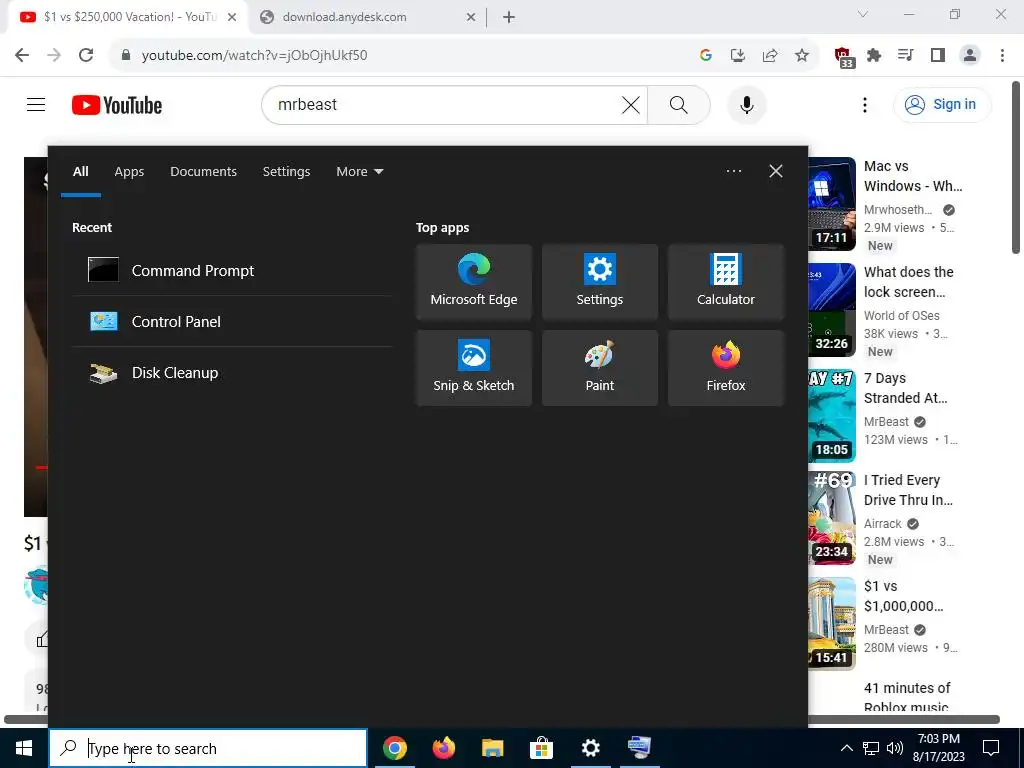The width and height of the screenshot is (1024, 768).
Task: Open Chrome media controls icon
Action: pos(906,56)
